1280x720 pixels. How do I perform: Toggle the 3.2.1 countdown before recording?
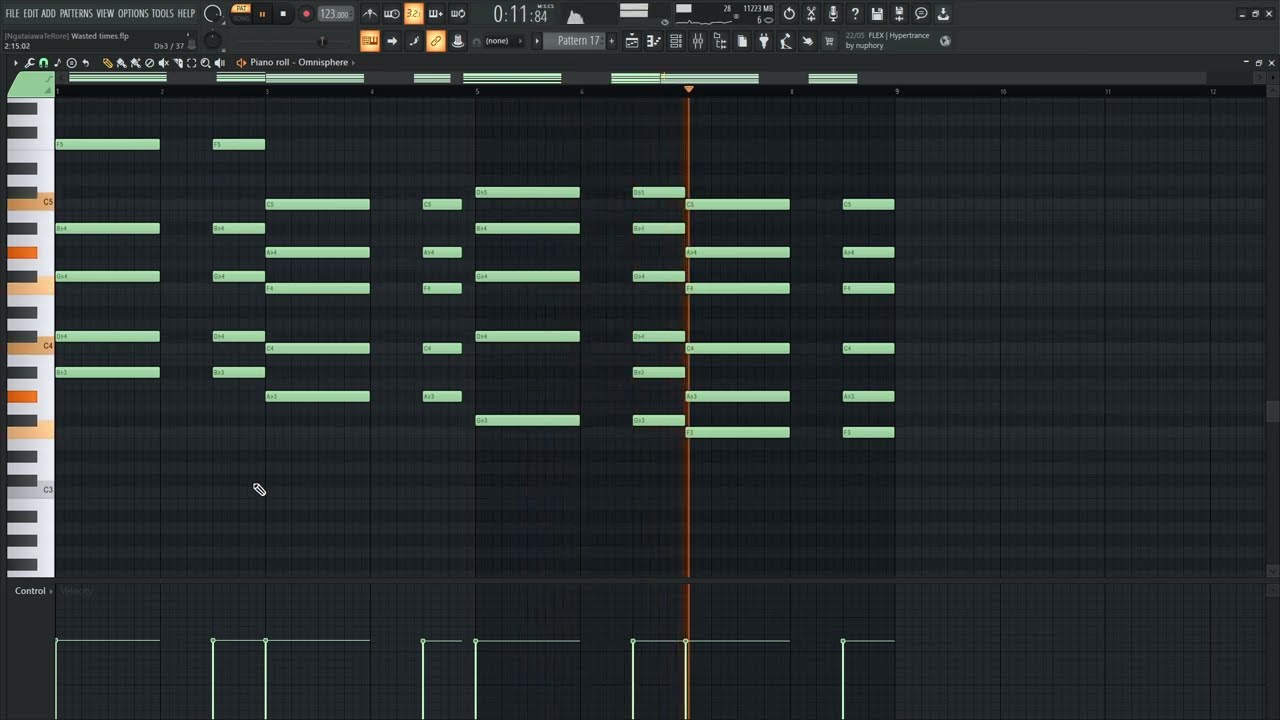pos(413,14)
